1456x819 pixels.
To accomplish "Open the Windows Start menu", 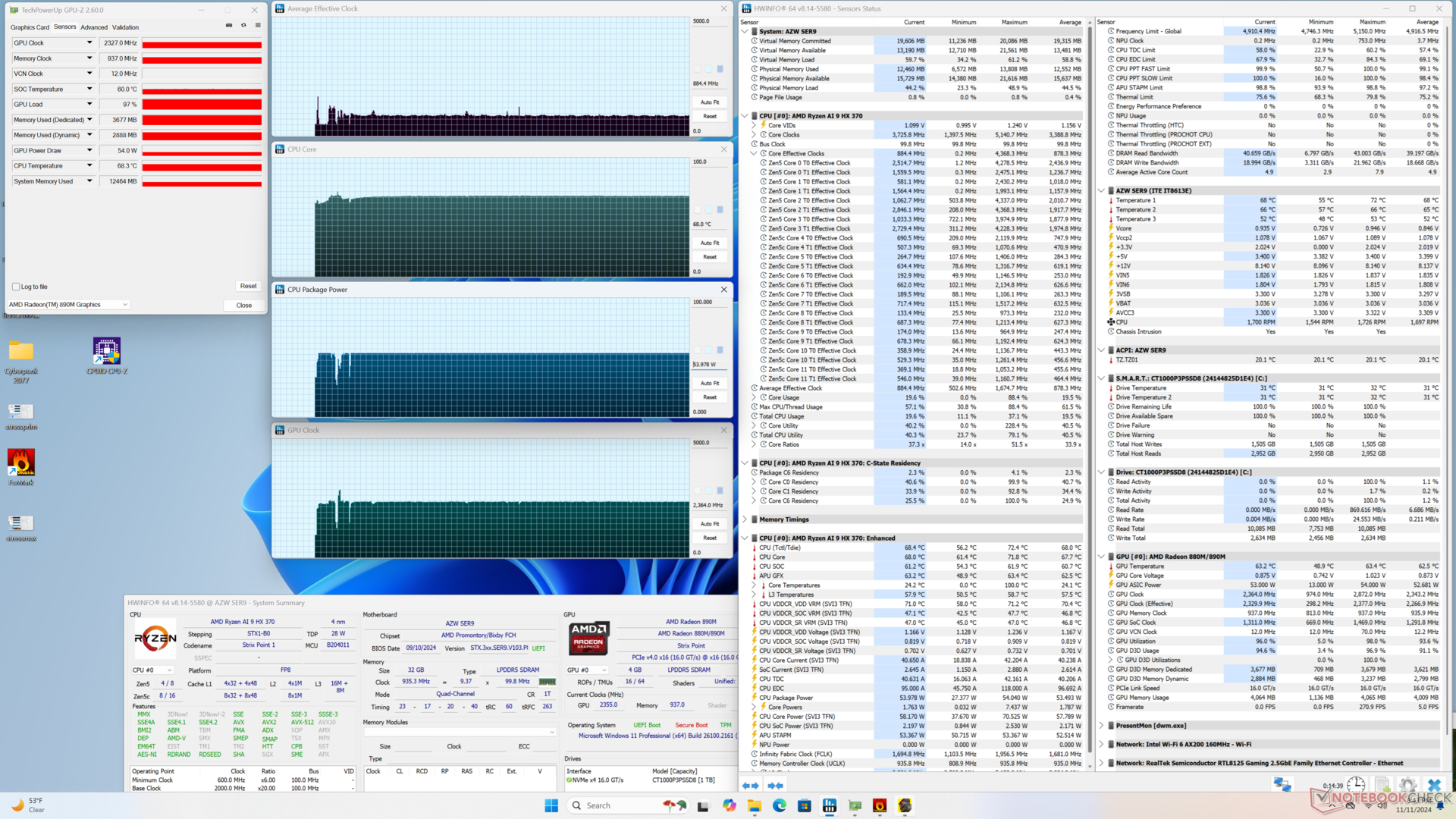I will tap(551, 805).
